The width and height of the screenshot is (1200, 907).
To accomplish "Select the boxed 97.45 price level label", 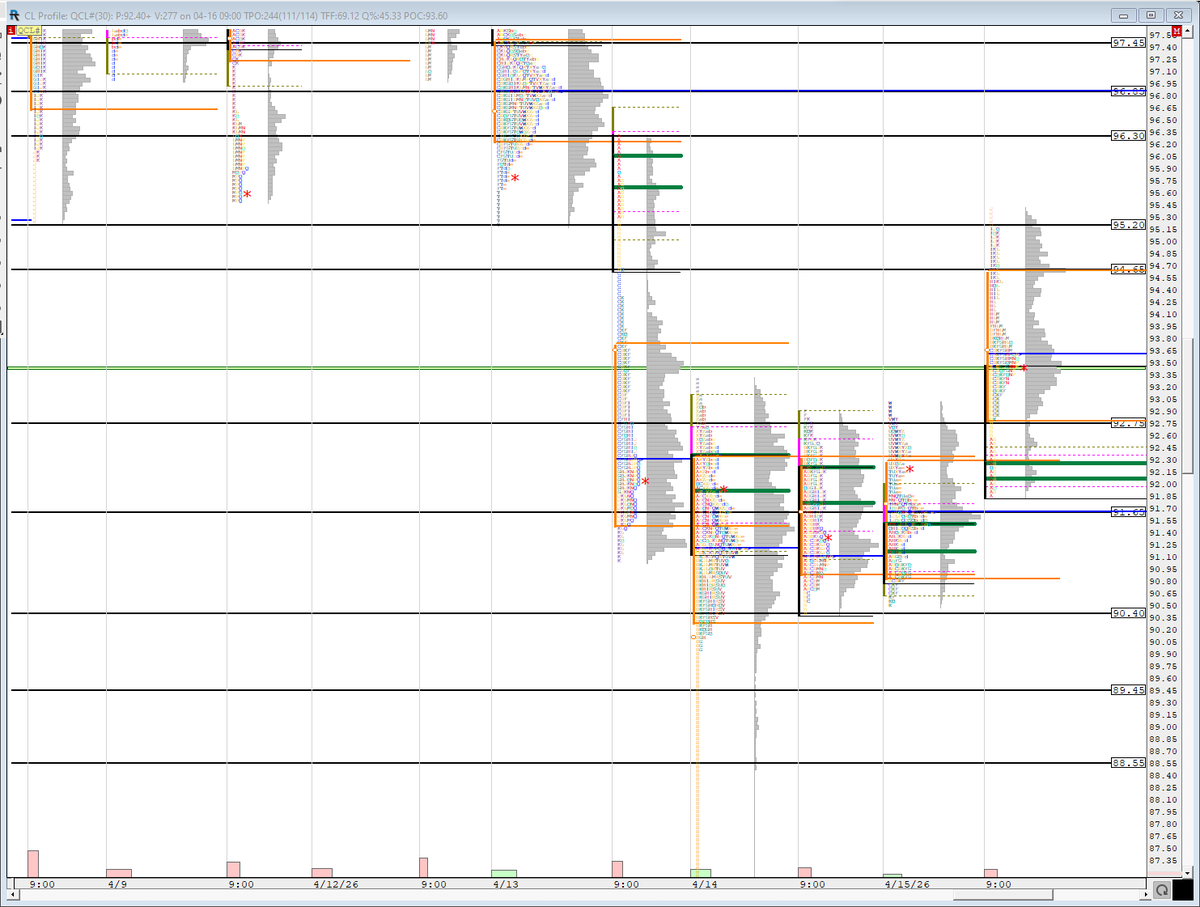I will coord(1127,43).
